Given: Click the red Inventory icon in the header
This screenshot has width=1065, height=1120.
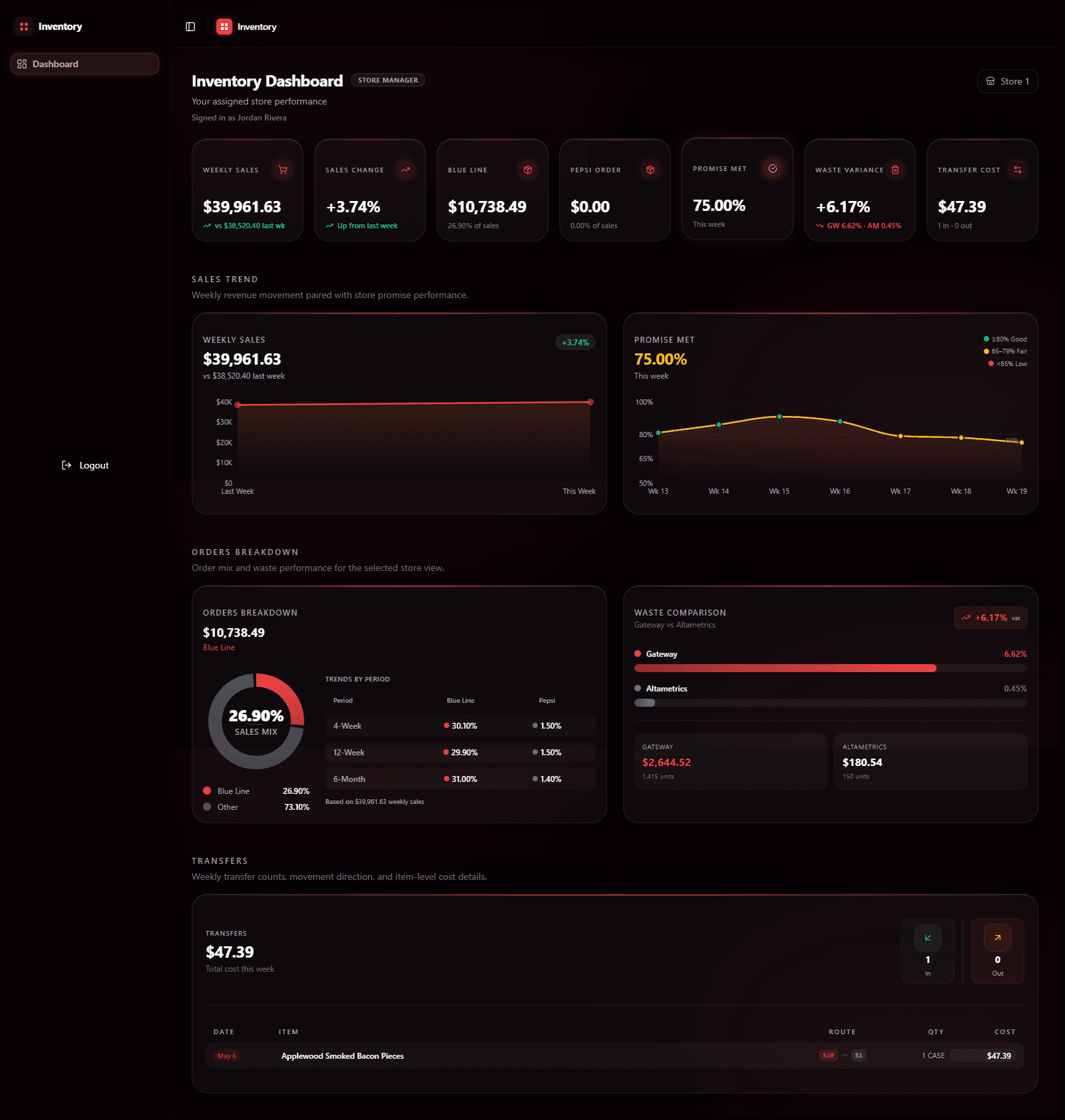Looking at the screenshot, I should click(224, 27).
